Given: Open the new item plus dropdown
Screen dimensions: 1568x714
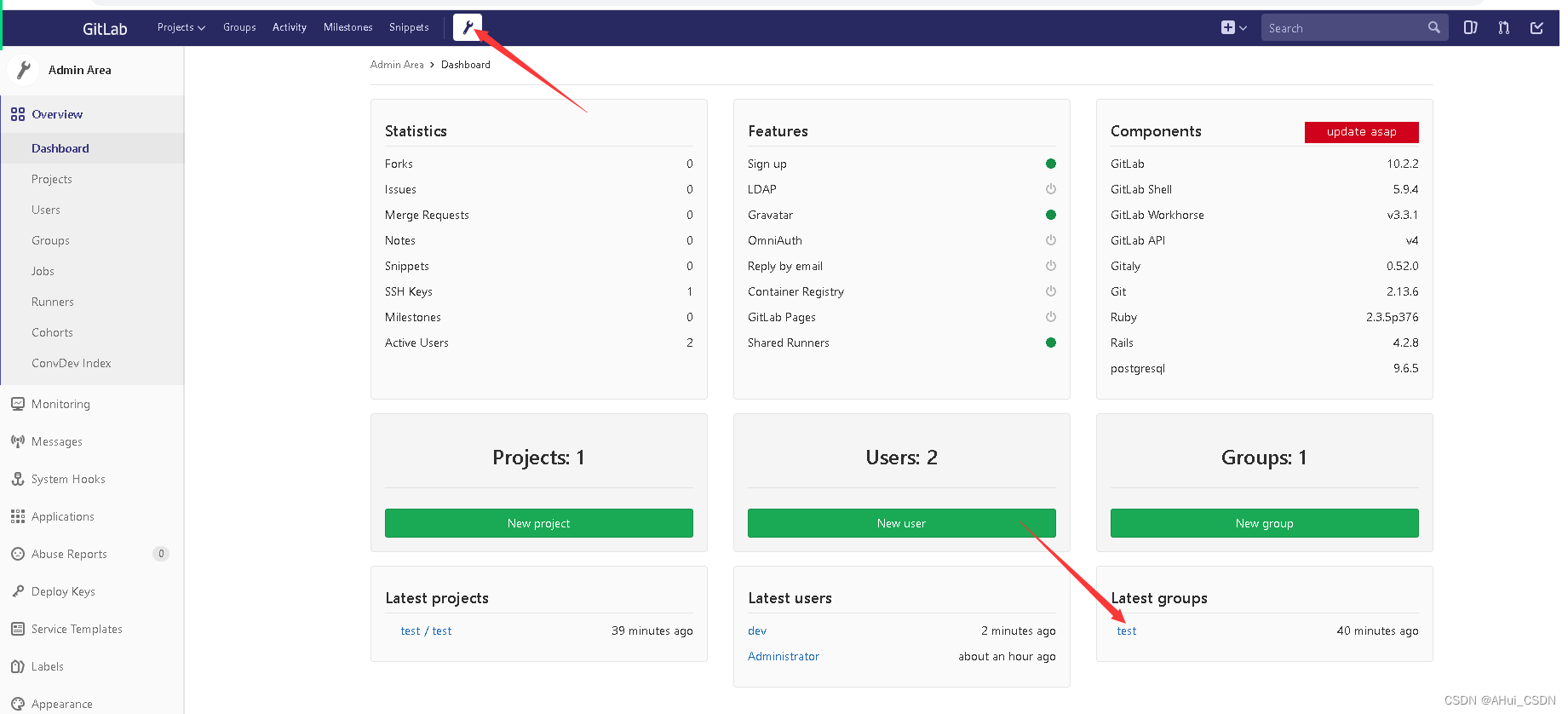Looking at the screenshot, I should 1233,28.
